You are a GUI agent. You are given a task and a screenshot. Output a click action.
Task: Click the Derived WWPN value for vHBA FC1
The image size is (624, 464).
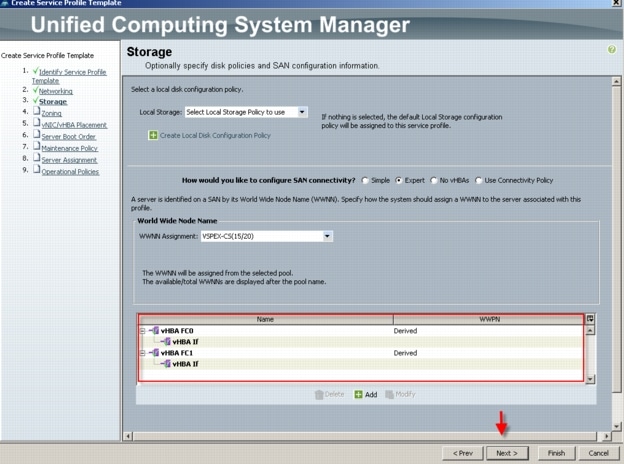click(x=405, y=353)
